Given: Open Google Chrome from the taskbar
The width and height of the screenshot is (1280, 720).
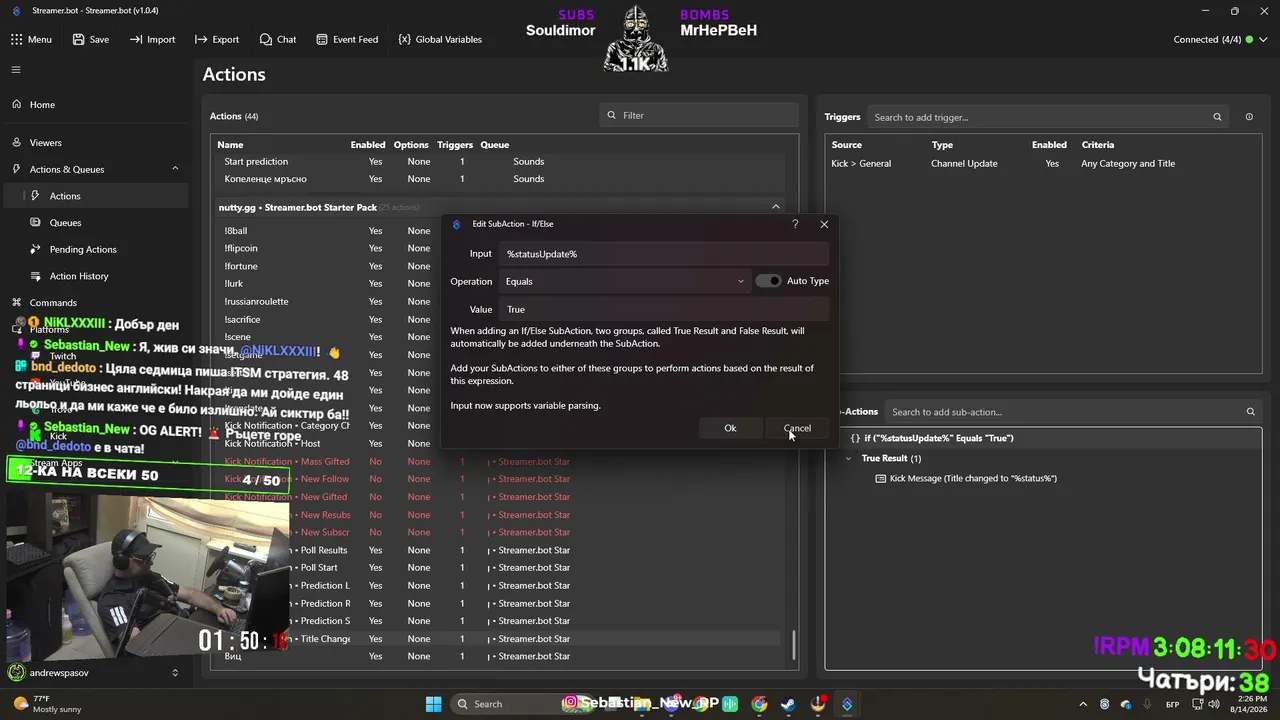Looking at the screenshot, I should tap(759, 704).
